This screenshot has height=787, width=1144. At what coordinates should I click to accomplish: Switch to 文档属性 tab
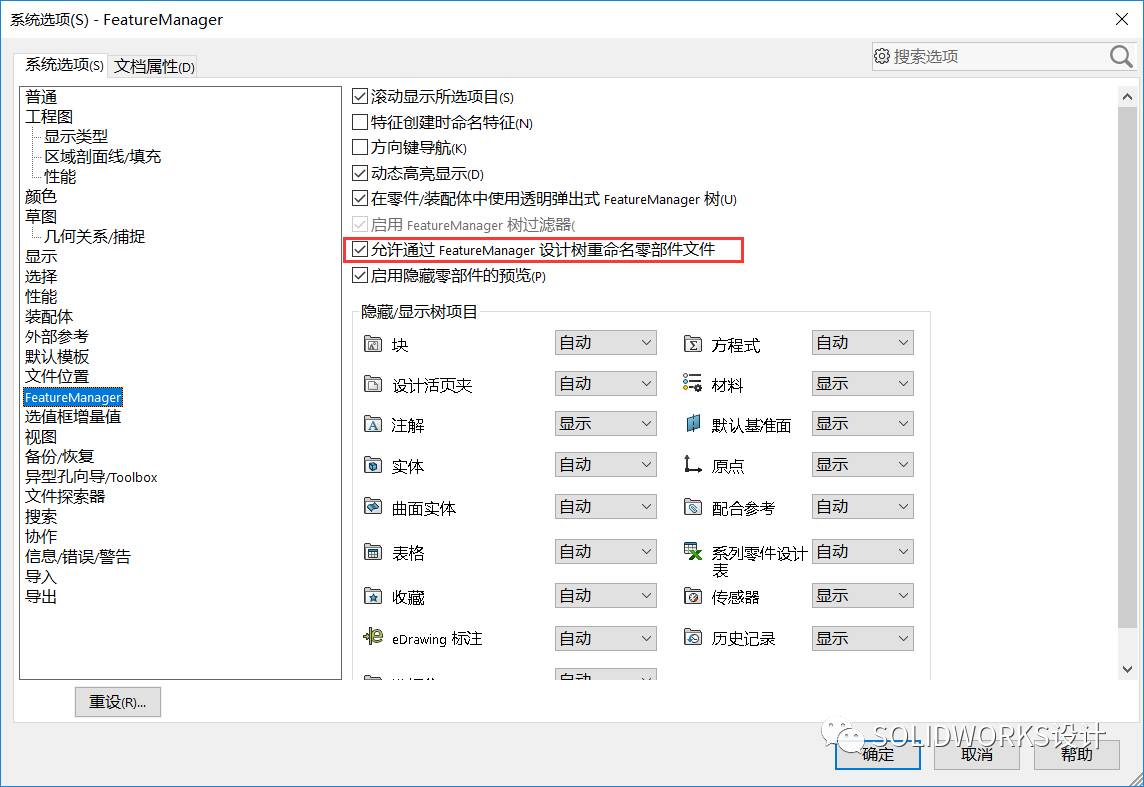click(x=154, y=66)
